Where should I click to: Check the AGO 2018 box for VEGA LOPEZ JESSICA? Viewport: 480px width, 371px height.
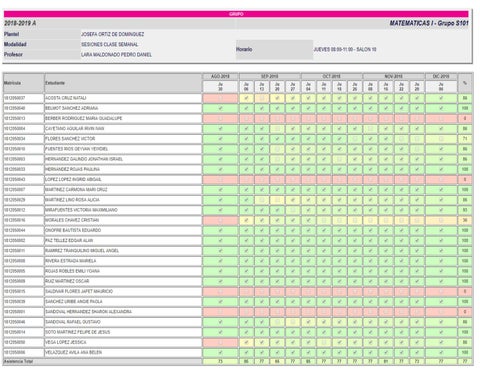pos(220,342)
